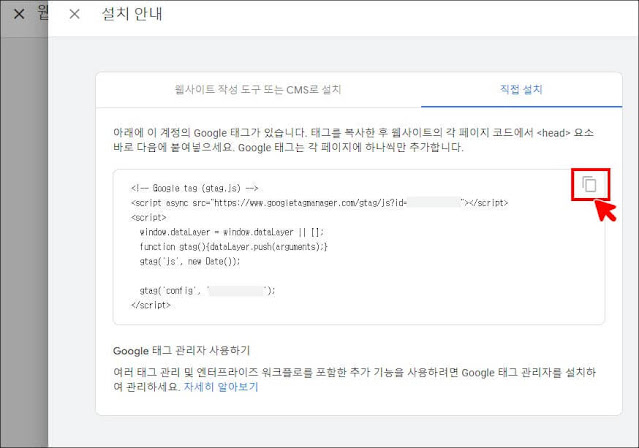Copy the Google tag code snippet
This screenshot has height=448, width=639.
tap(589, 185)
